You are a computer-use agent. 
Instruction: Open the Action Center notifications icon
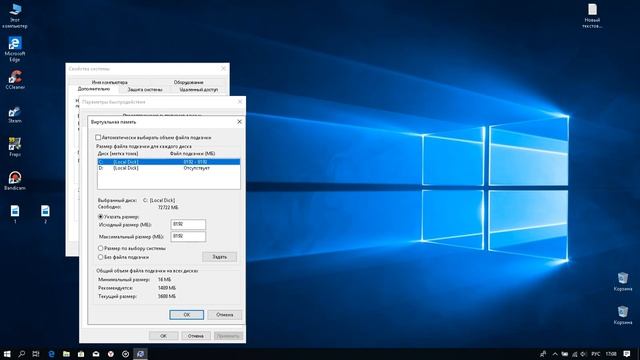point(627,354)
